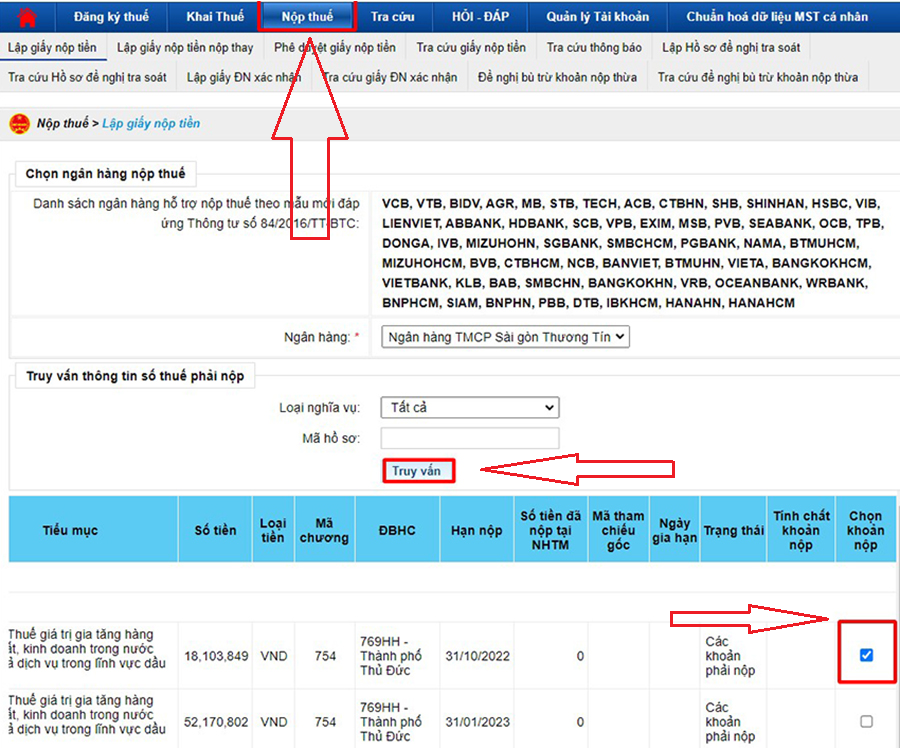Open Phê duyệt giấy nộp tiền tab
Screen dimensions: 900x748
click(334, 47)
